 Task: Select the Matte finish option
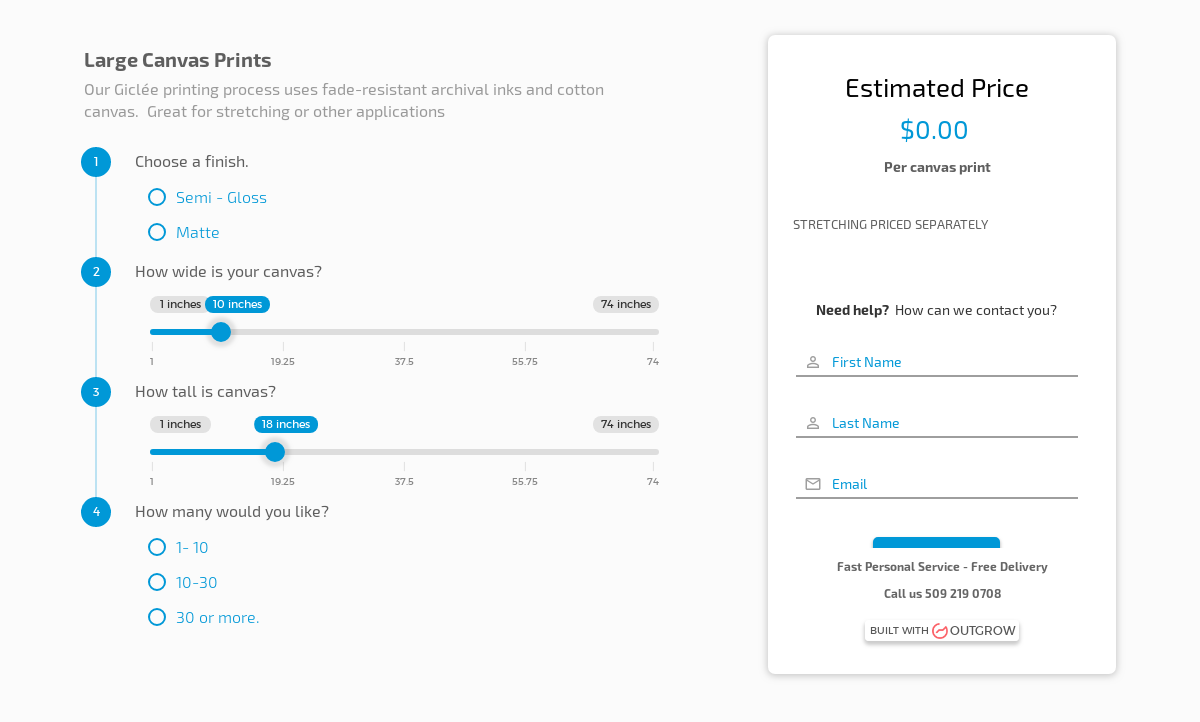pyautogui.click(x=184, y=233)
